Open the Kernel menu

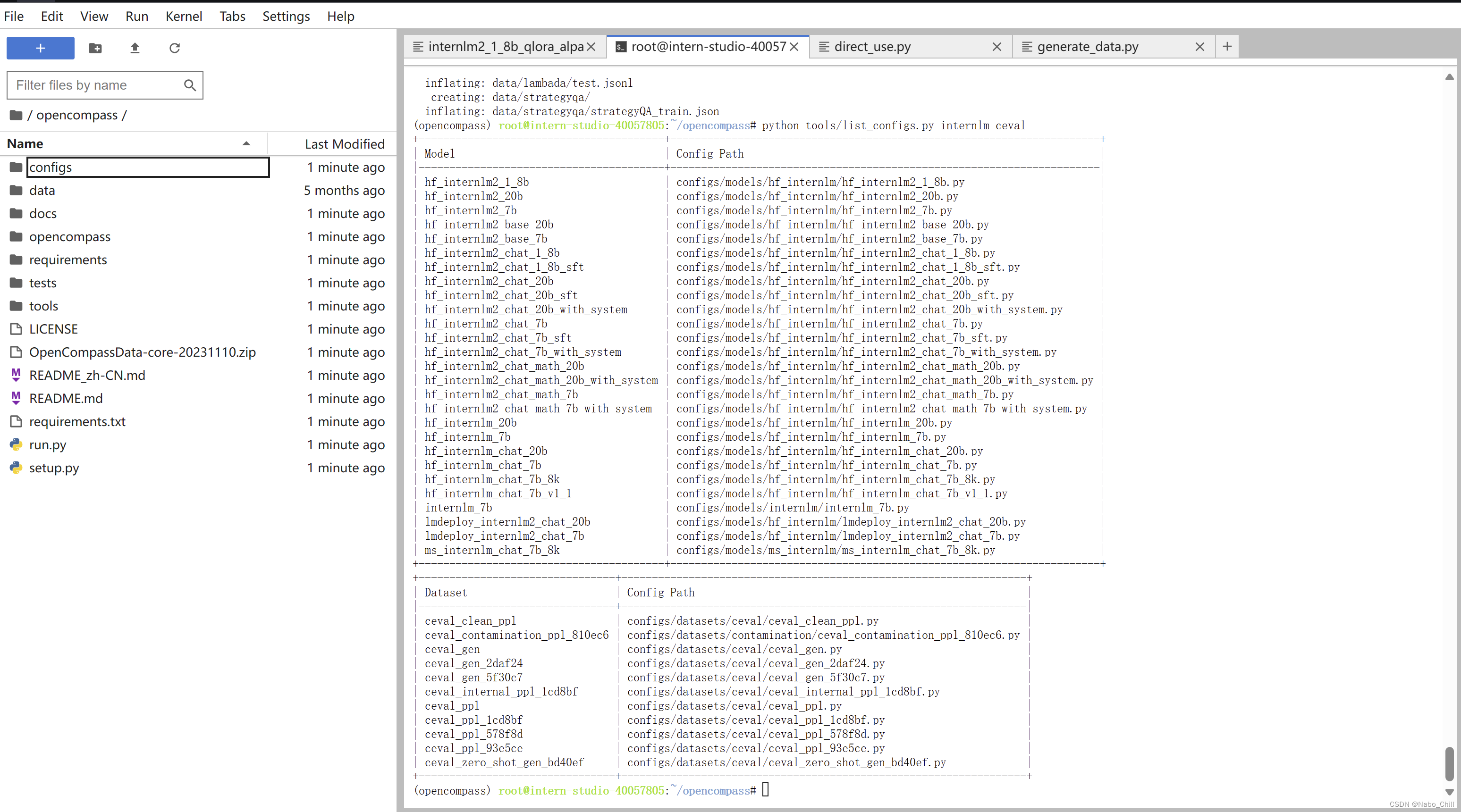pos(184,16)
